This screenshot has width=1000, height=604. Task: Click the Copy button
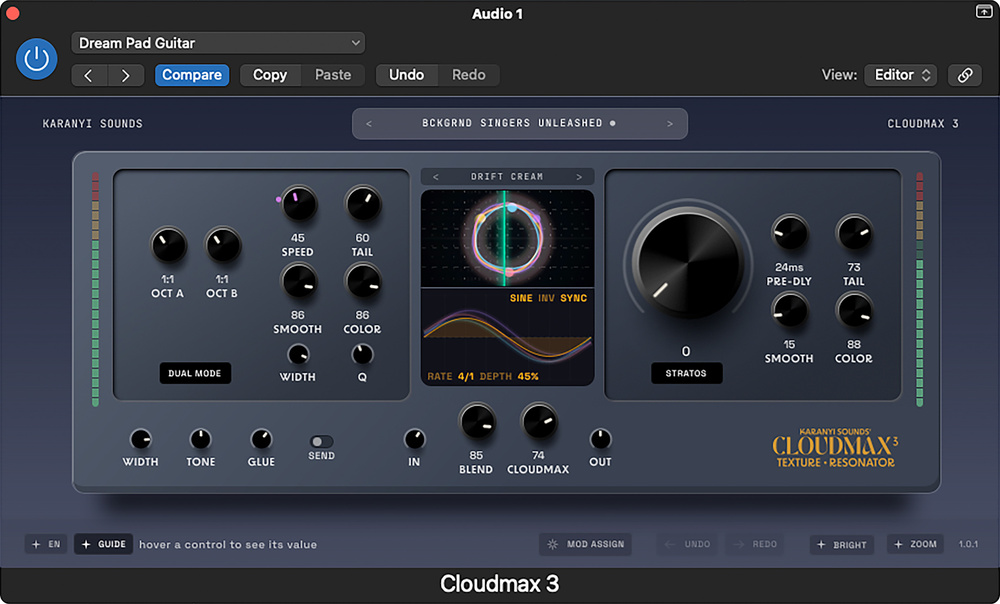coord(270,75)
